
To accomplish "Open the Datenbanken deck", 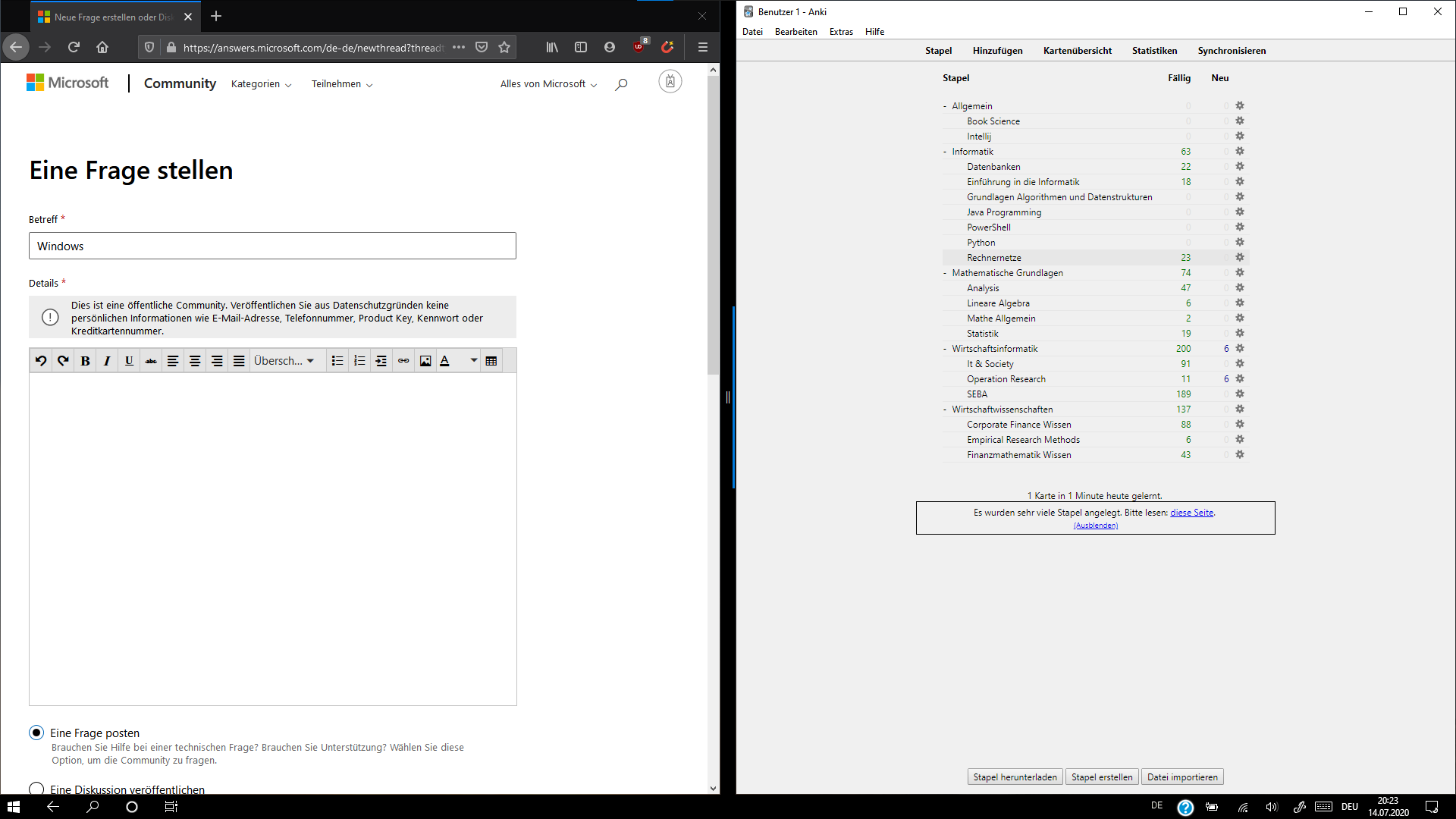I will 993,167.
